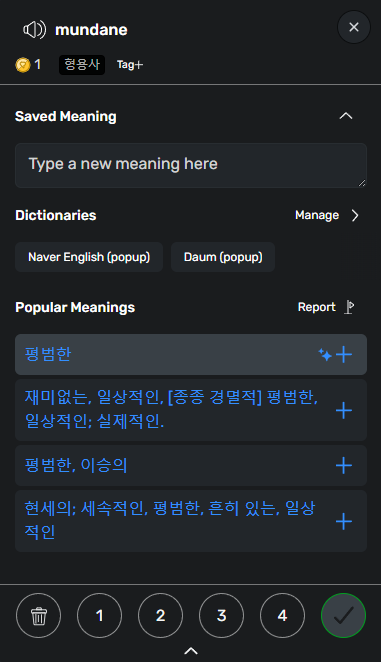
Task: Set word status level to 1
Action: coord(100,616)
